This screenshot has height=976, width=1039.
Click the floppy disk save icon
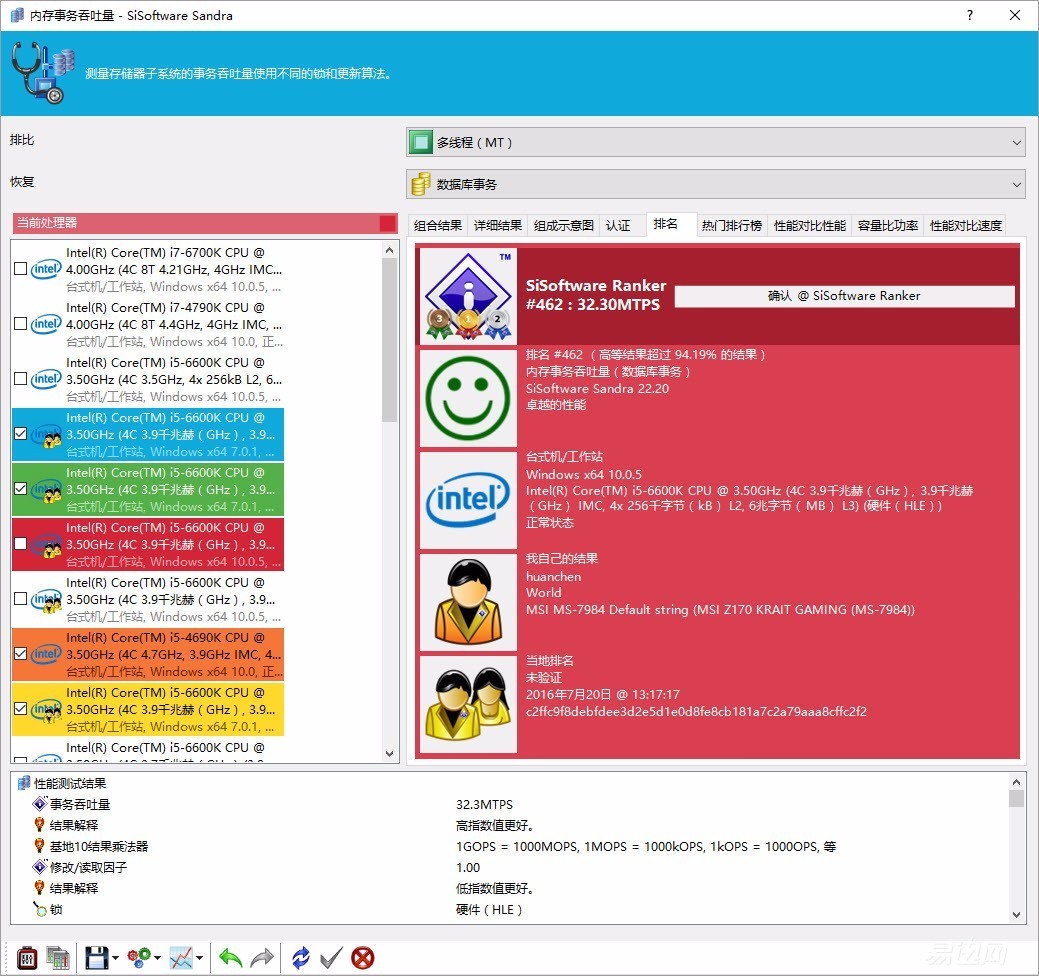97,958
